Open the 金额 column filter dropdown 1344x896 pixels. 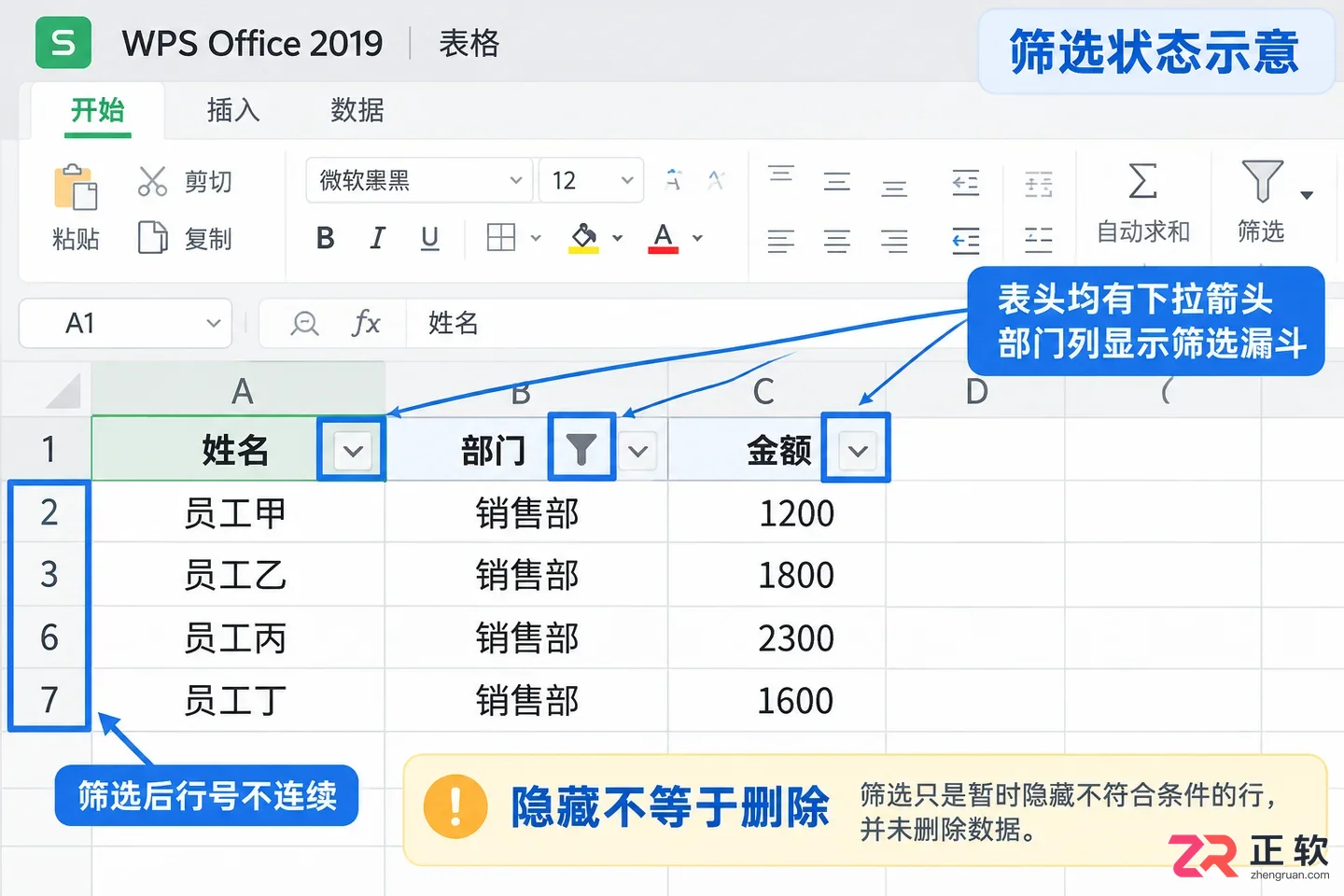coord(858,452)
